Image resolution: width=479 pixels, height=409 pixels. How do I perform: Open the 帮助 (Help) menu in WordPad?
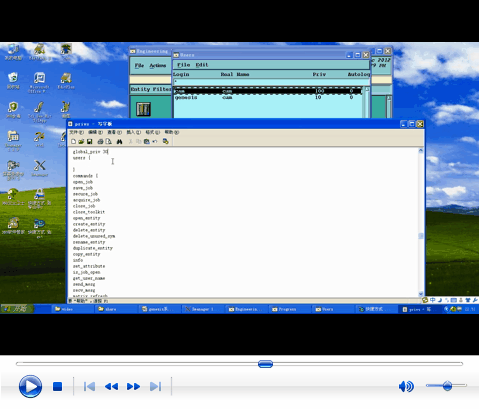(172, 132)
